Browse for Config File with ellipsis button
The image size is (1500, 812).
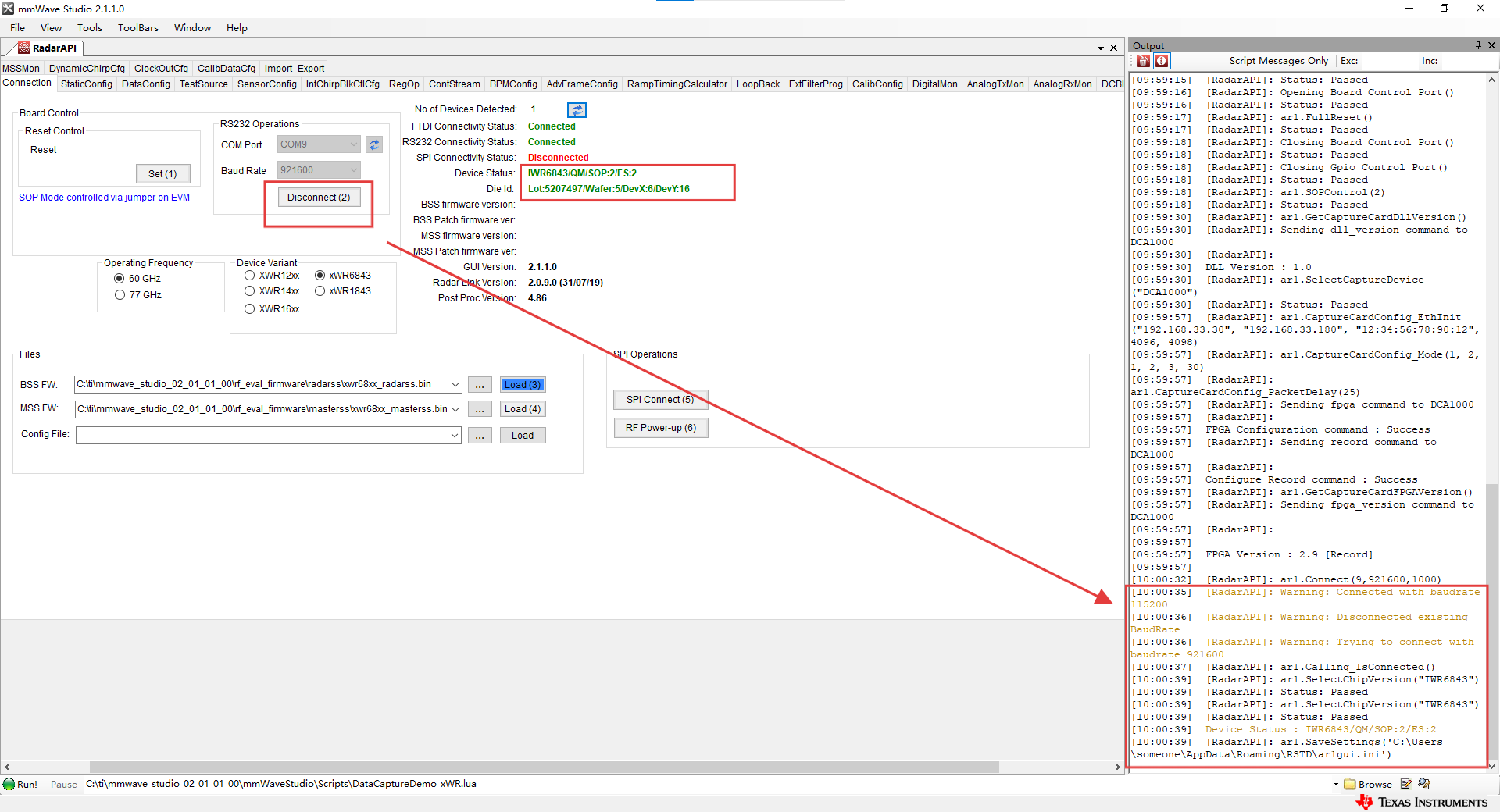(480, 436)
